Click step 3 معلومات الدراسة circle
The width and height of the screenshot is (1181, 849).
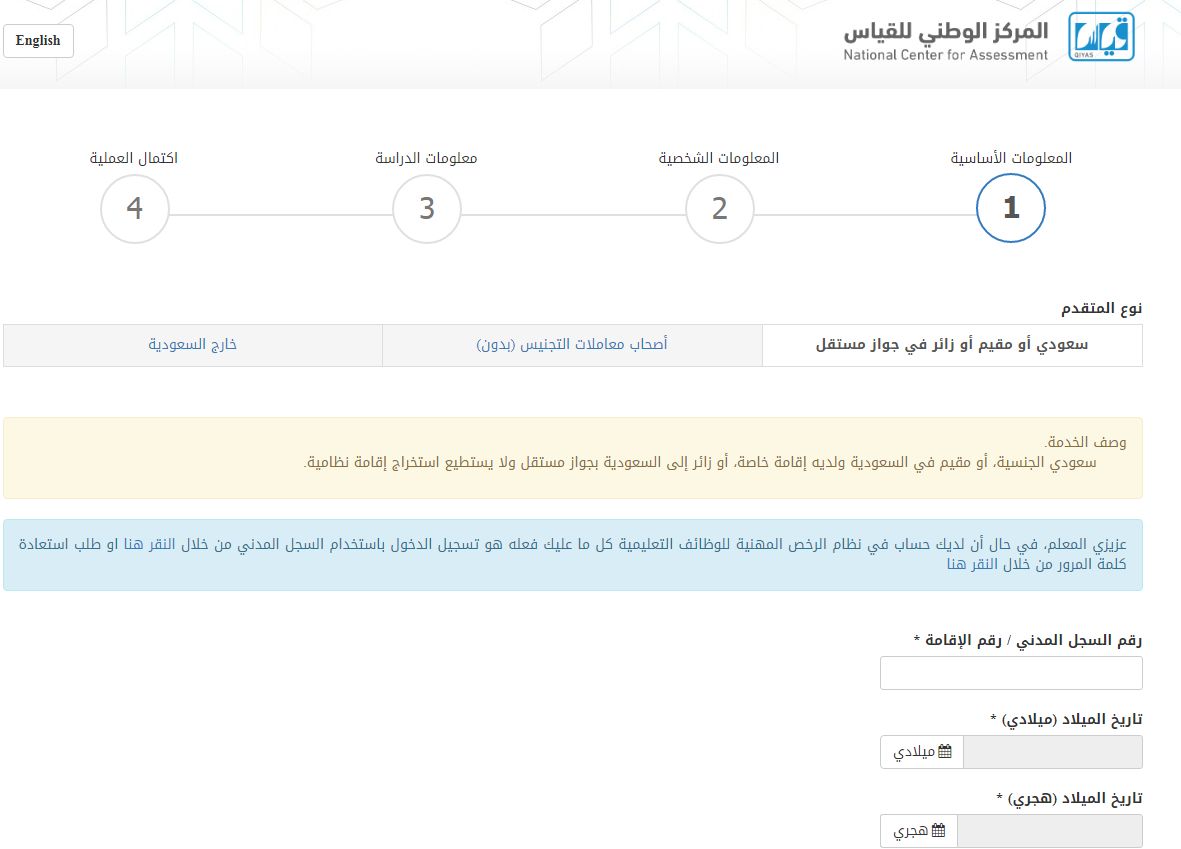[x=426, y=208]
